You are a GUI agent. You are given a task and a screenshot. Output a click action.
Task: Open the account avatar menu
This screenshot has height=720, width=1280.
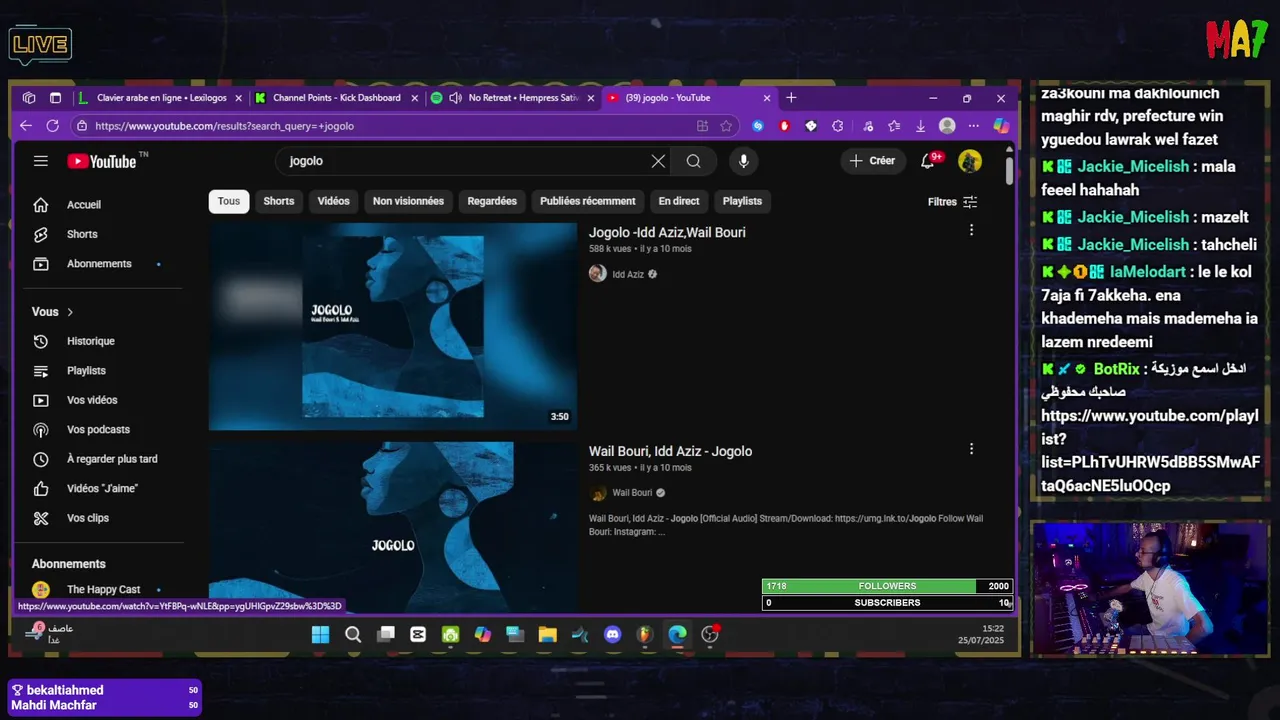pos(970,161)
